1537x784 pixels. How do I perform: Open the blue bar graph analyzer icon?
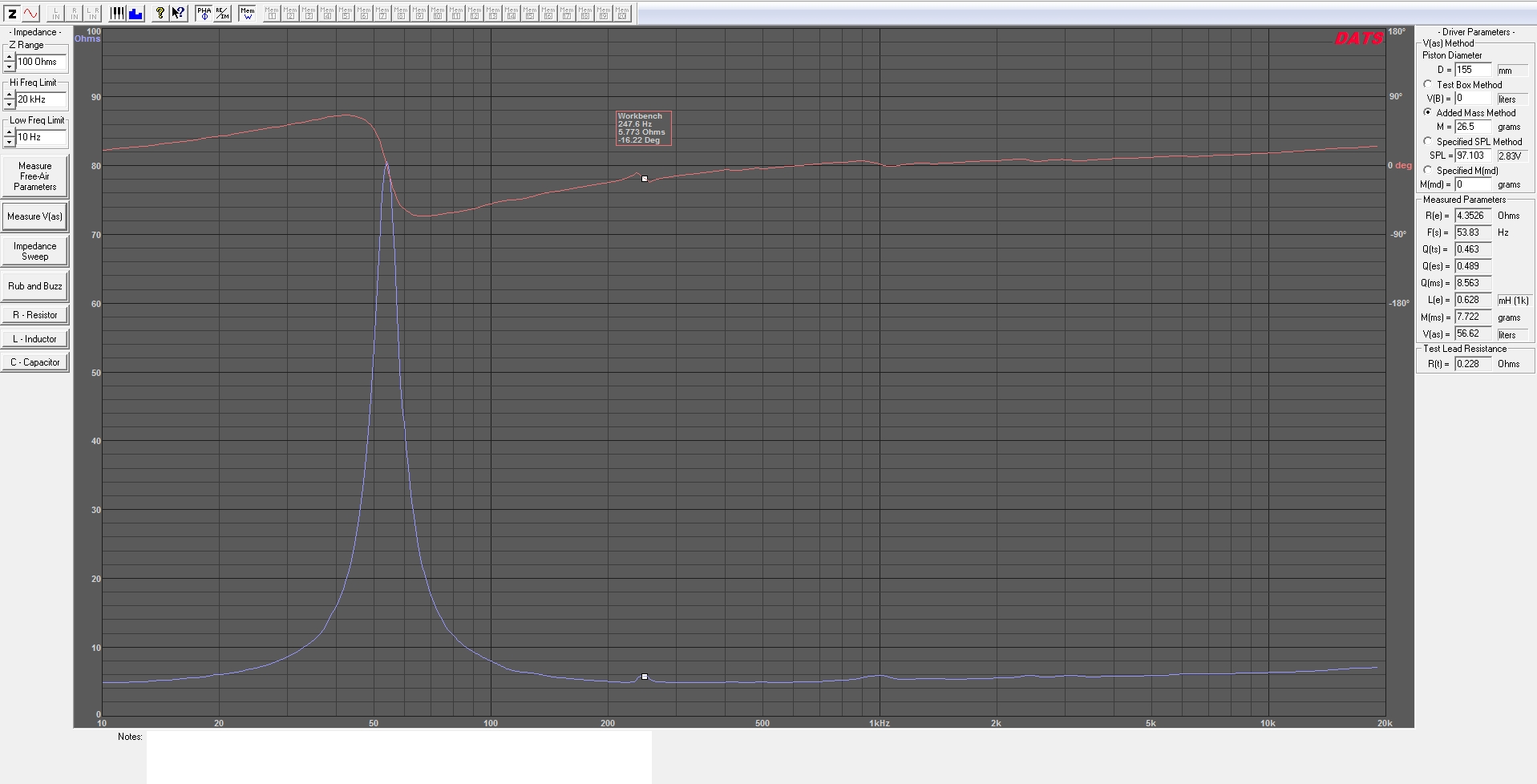(x=135, y=13)
